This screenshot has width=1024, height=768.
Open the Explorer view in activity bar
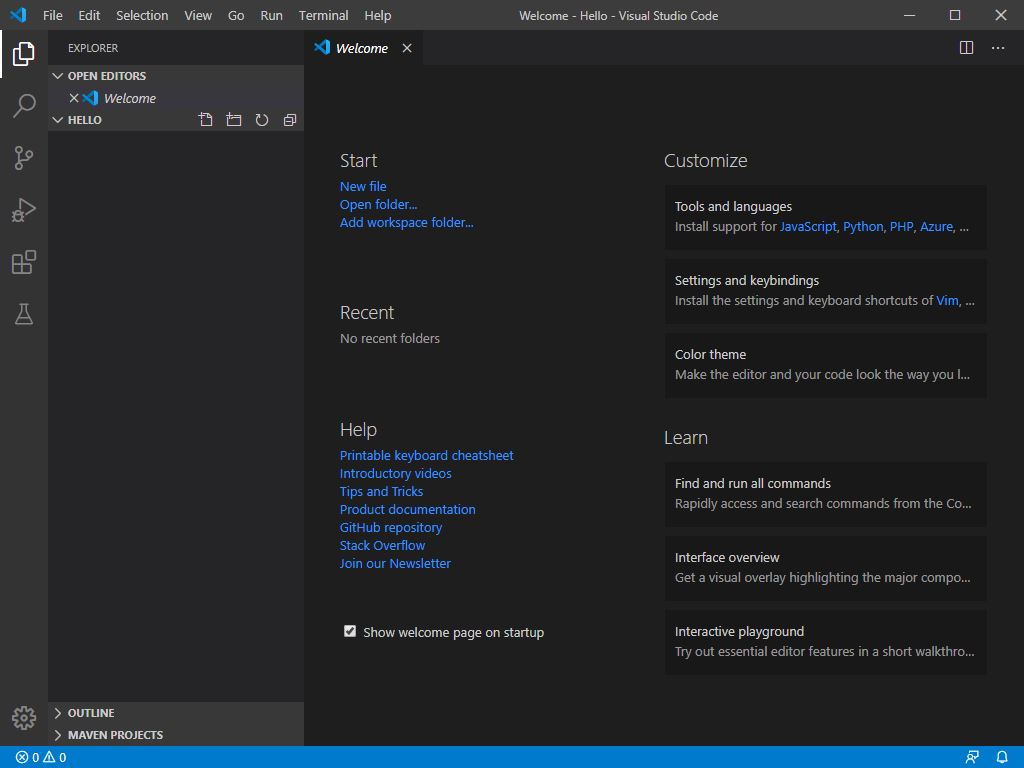coord(24,54)
